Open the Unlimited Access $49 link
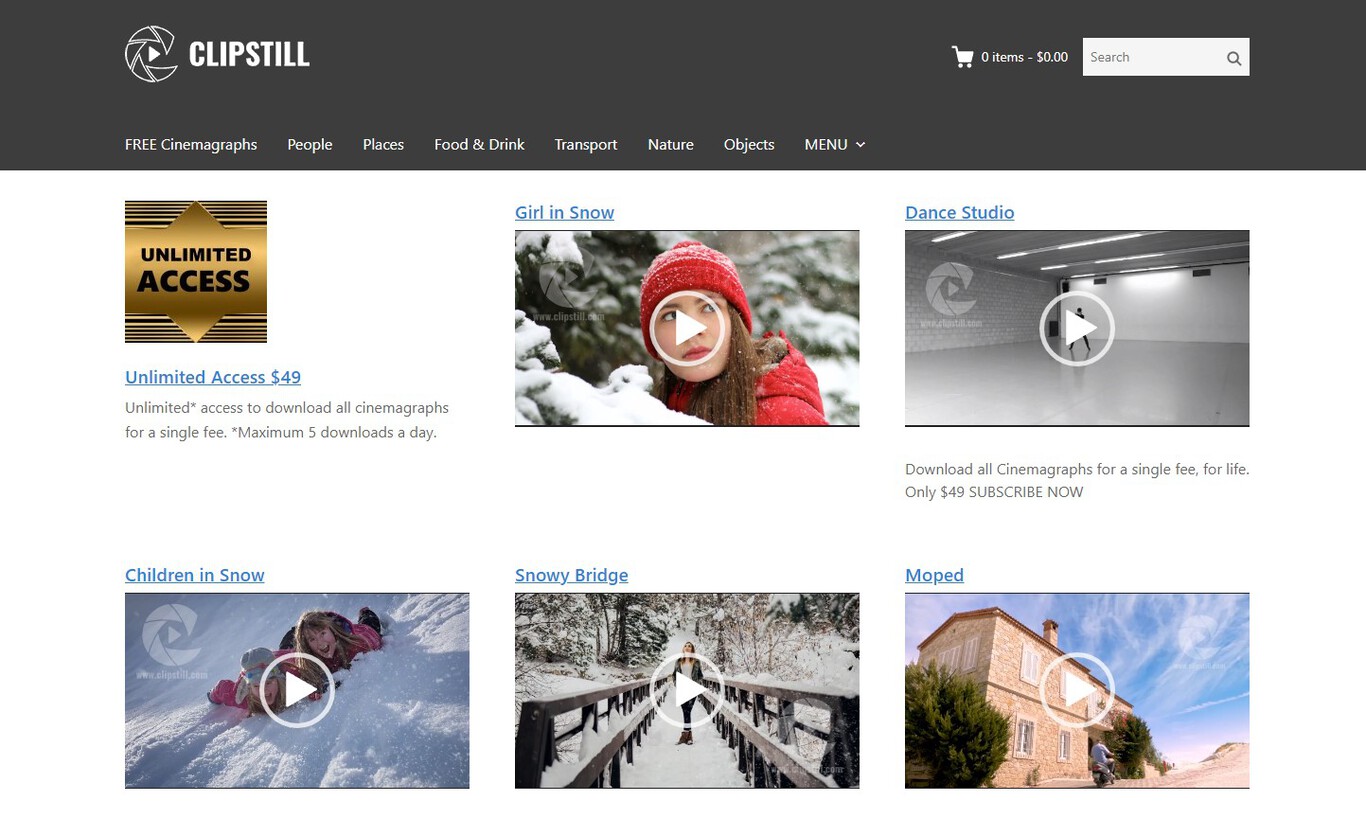The image size is (1366, 819). (x=213, y=377)
